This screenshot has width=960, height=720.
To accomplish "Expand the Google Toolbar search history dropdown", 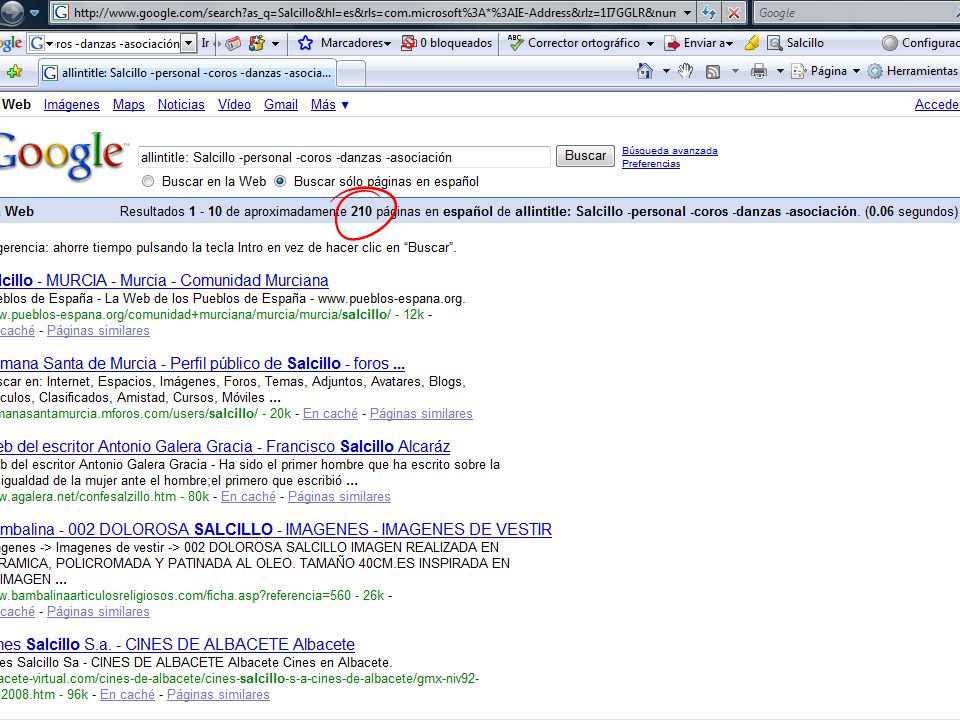I will pyautogui.click(x=189, y=43).
